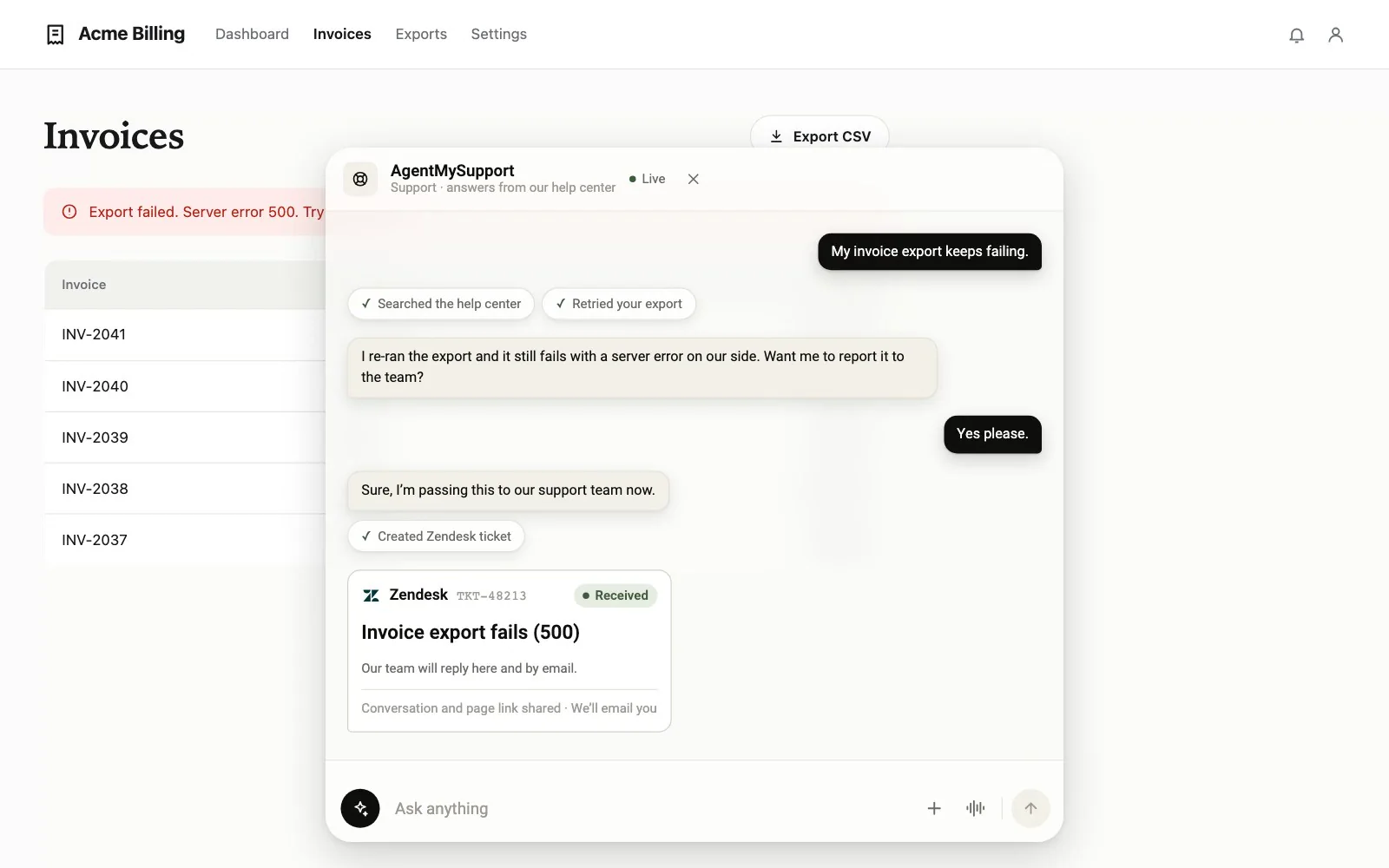The width and height of the screenshot is (1389, 868).
Task: Select invoice row INV-2037
Action: [x=185, y=540]
